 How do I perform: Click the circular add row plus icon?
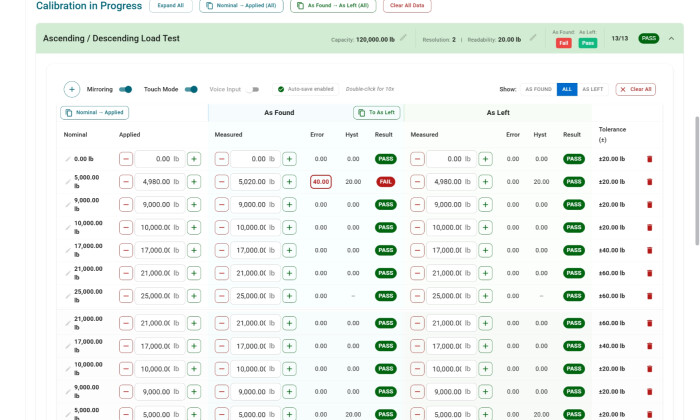coord(72,89)
